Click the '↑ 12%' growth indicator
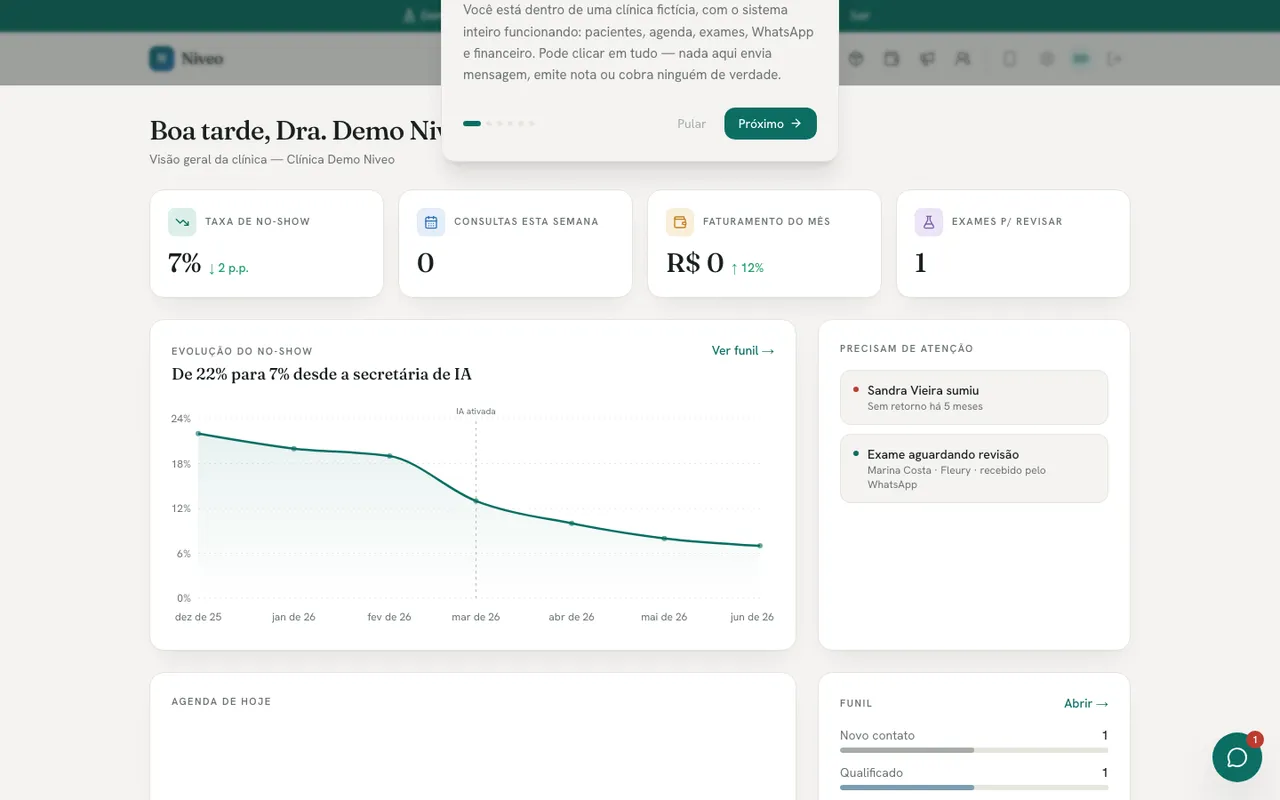Screen dimensions: 1280x800 coord(747,268)
